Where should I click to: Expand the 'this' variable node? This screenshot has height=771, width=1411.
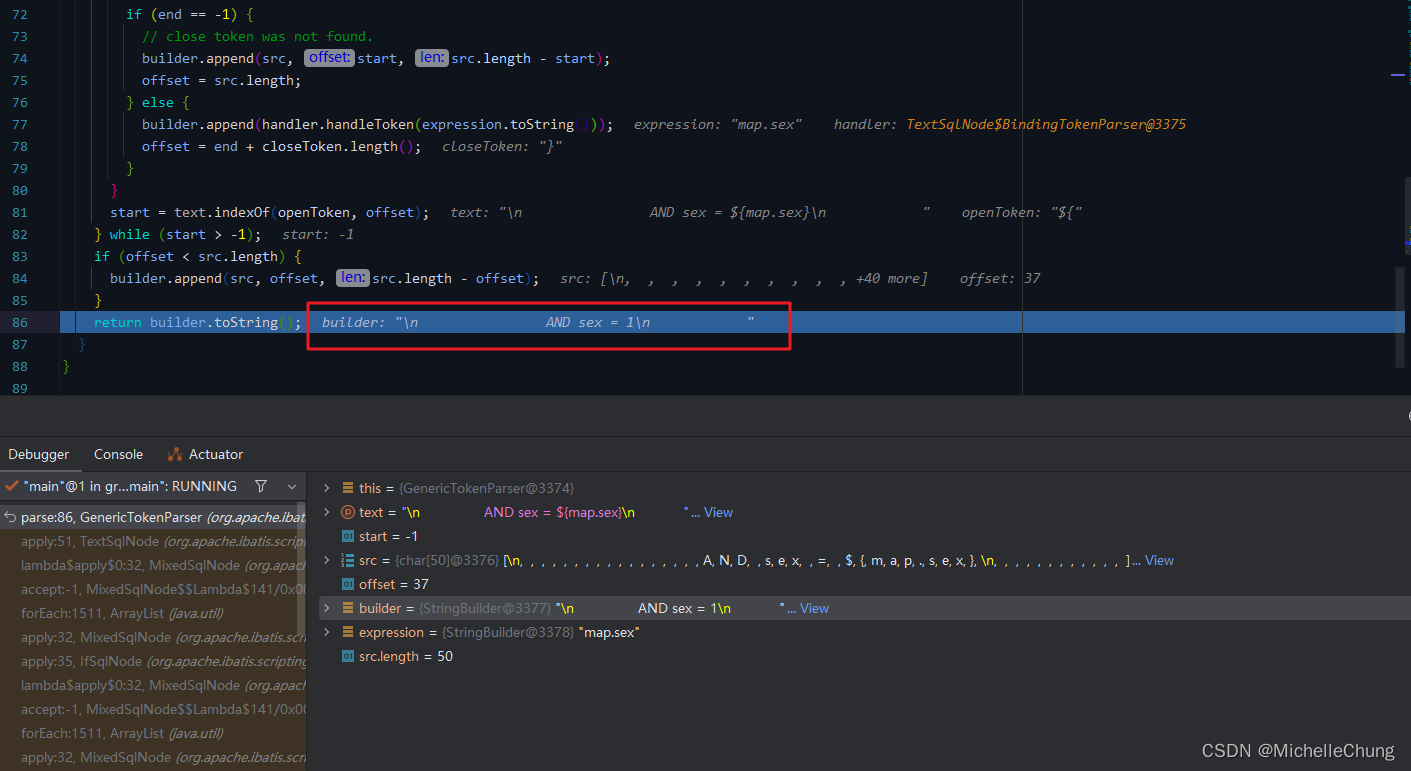tap(326, 488)
